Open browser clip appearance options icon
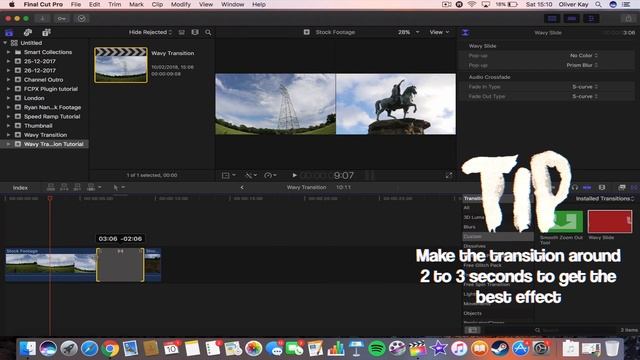This screenshot has width=640, height=360. [195, 32]
